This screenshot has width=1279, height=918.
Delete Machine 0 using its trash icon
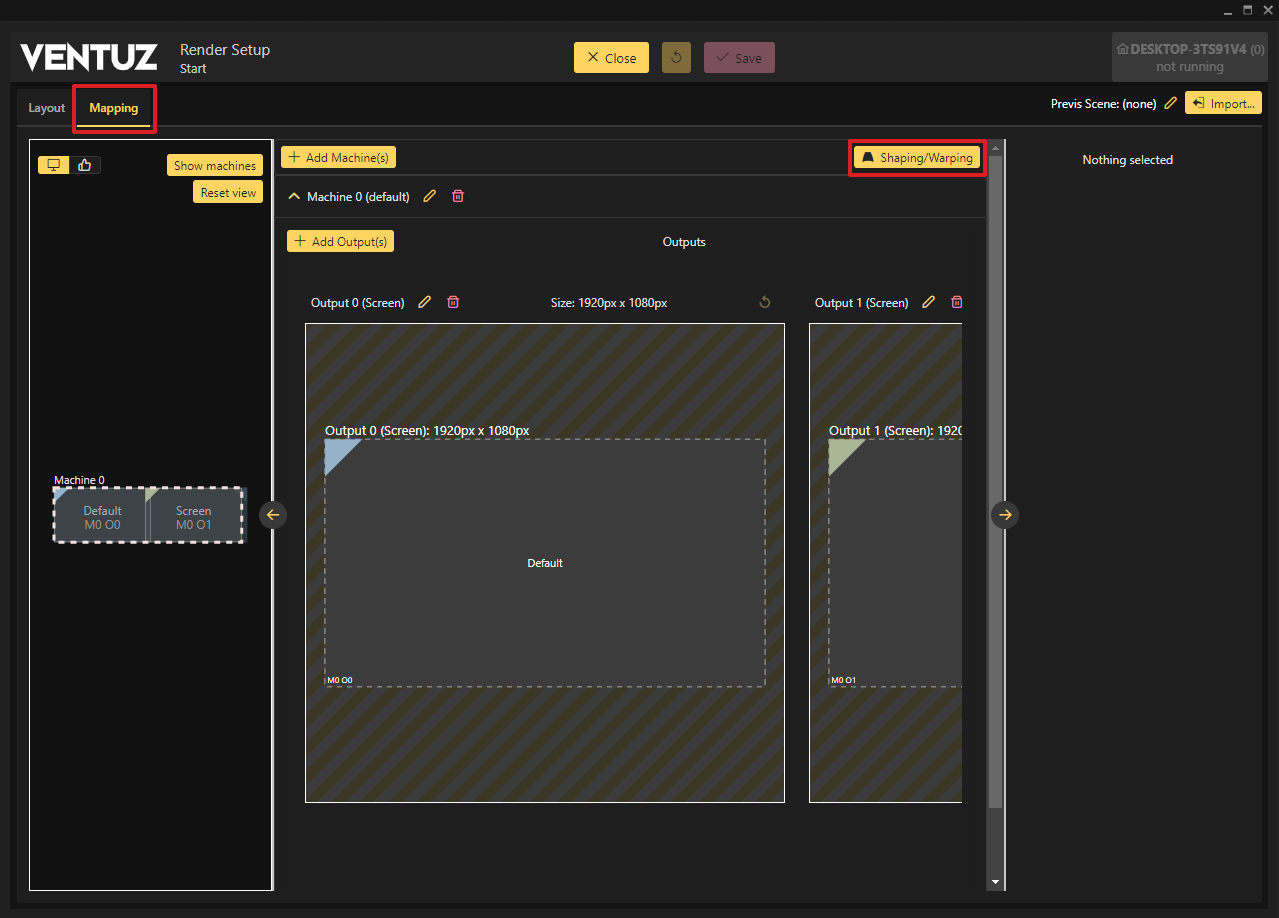point(458,197)
